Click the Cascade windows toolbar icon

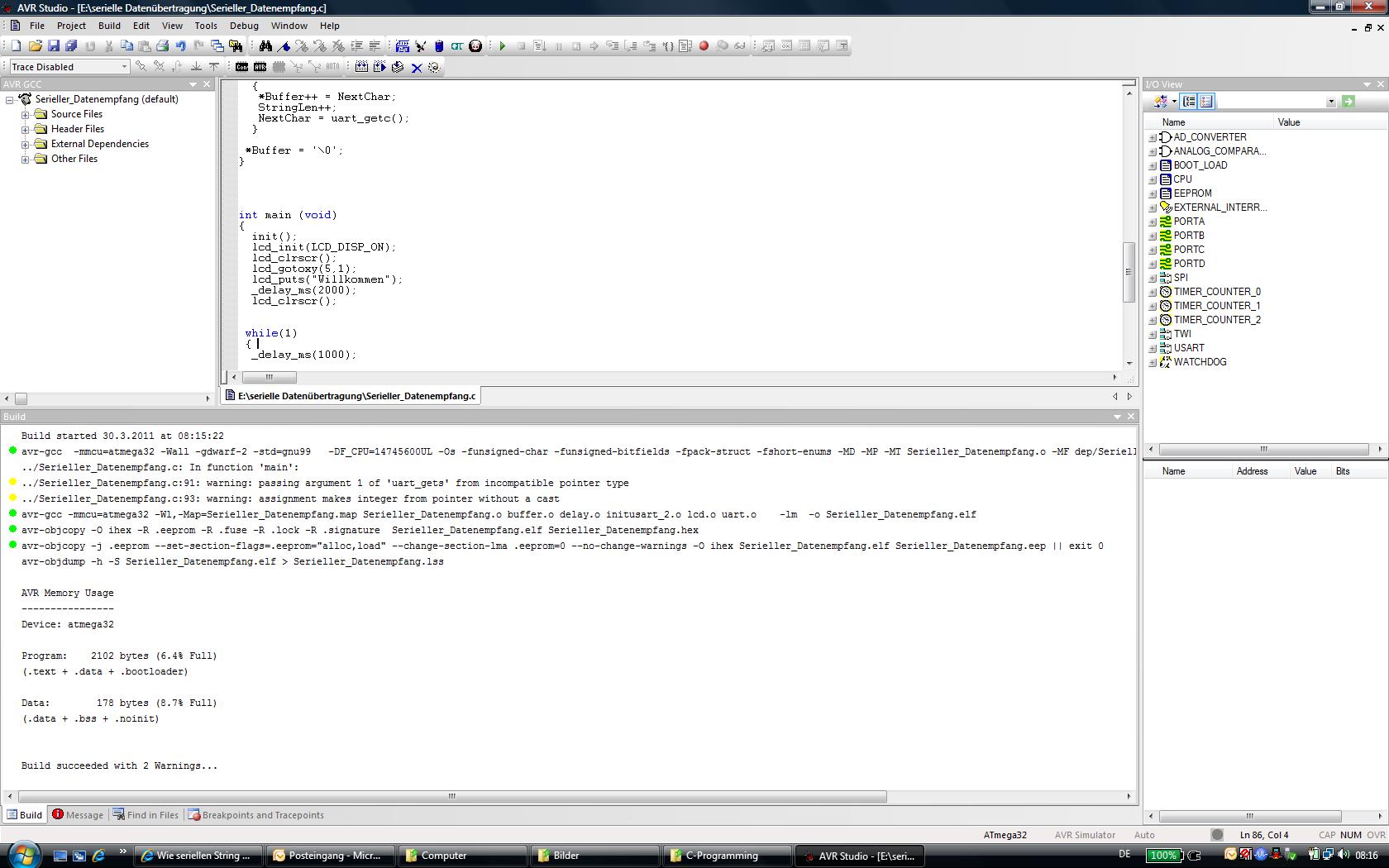(217, 46)
